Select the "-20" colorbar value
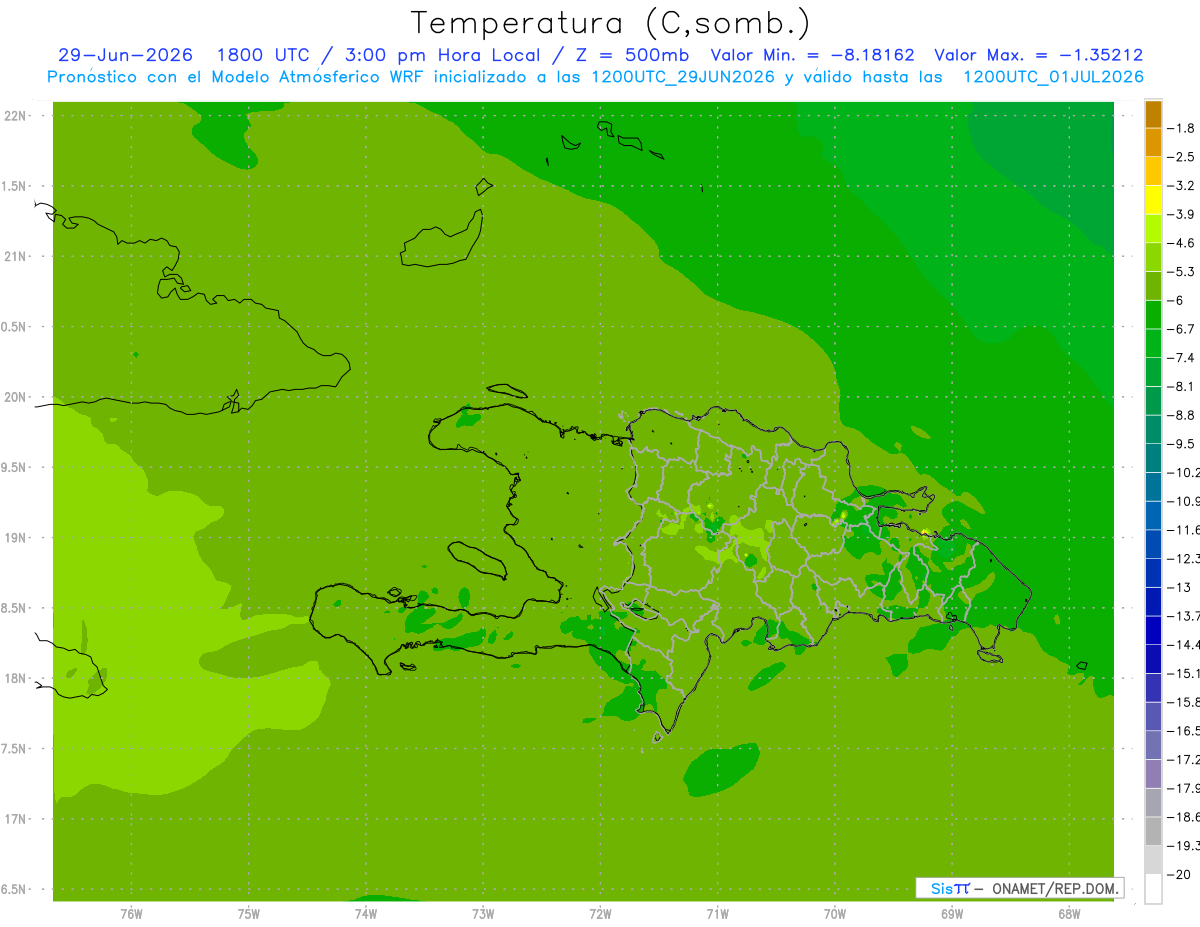The width and height of the screenshot is (1200, 927). click(x=1181, y=874)
